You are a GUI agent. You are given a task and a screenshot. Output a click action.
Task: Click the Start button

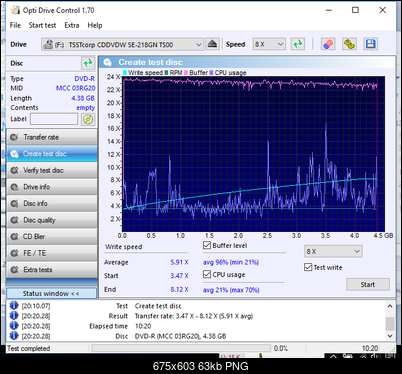[x=368, y=284]
